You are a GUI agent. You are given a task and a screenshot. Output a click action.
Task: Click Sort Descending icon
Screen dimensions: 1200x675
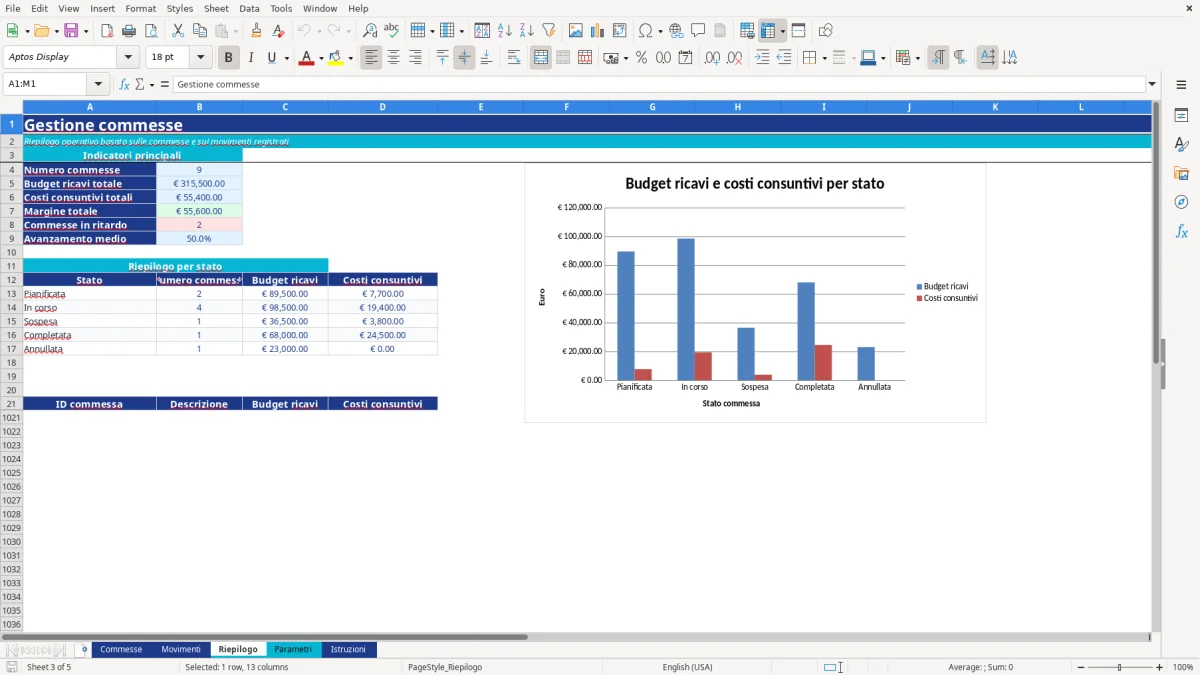[x=527, y=31]
